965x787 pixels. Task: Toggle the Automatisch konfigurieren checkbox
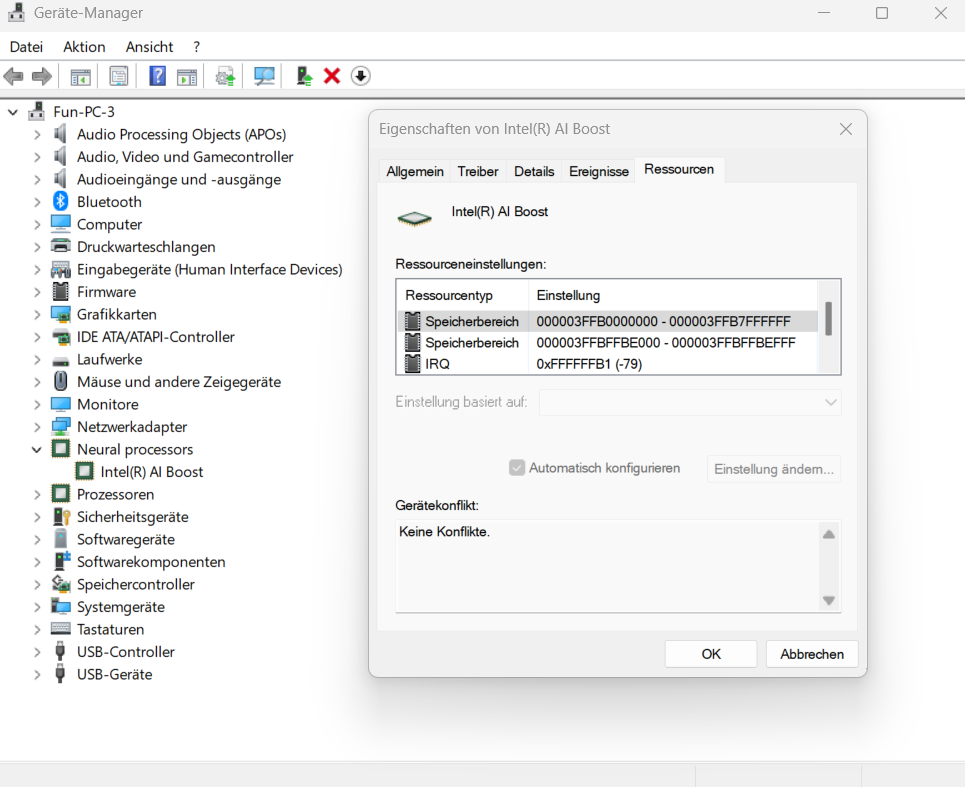tap(517, 468)
